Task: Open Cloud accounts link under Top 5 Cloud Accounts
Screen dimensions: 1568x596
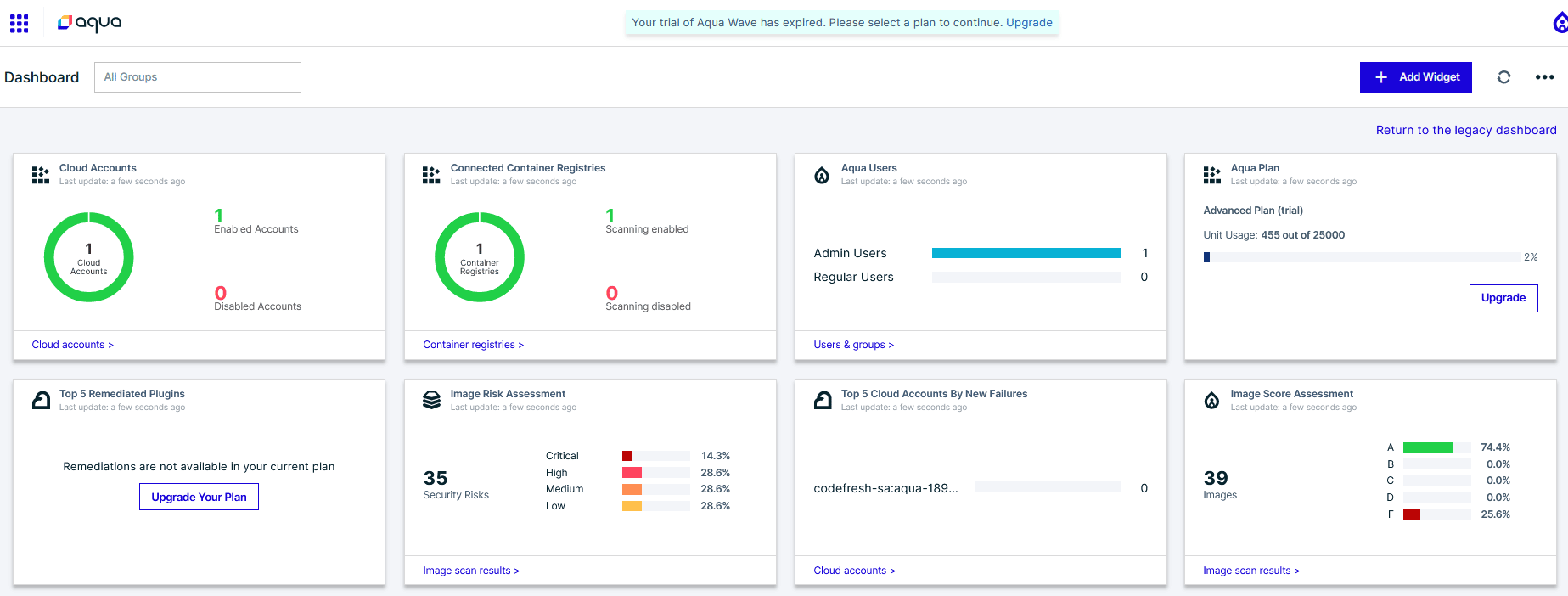Action: (x=854, y=571)
